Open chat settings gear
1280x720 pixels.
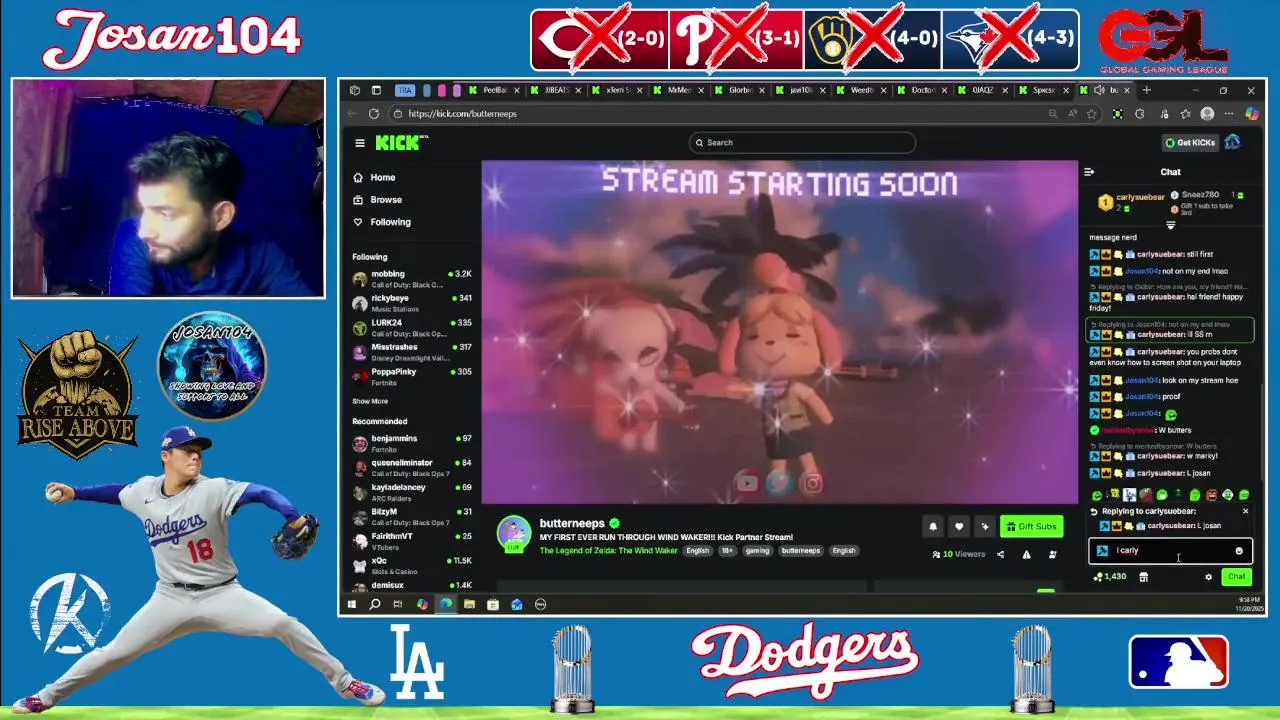pyautogui.click(x=1208, y=577)
